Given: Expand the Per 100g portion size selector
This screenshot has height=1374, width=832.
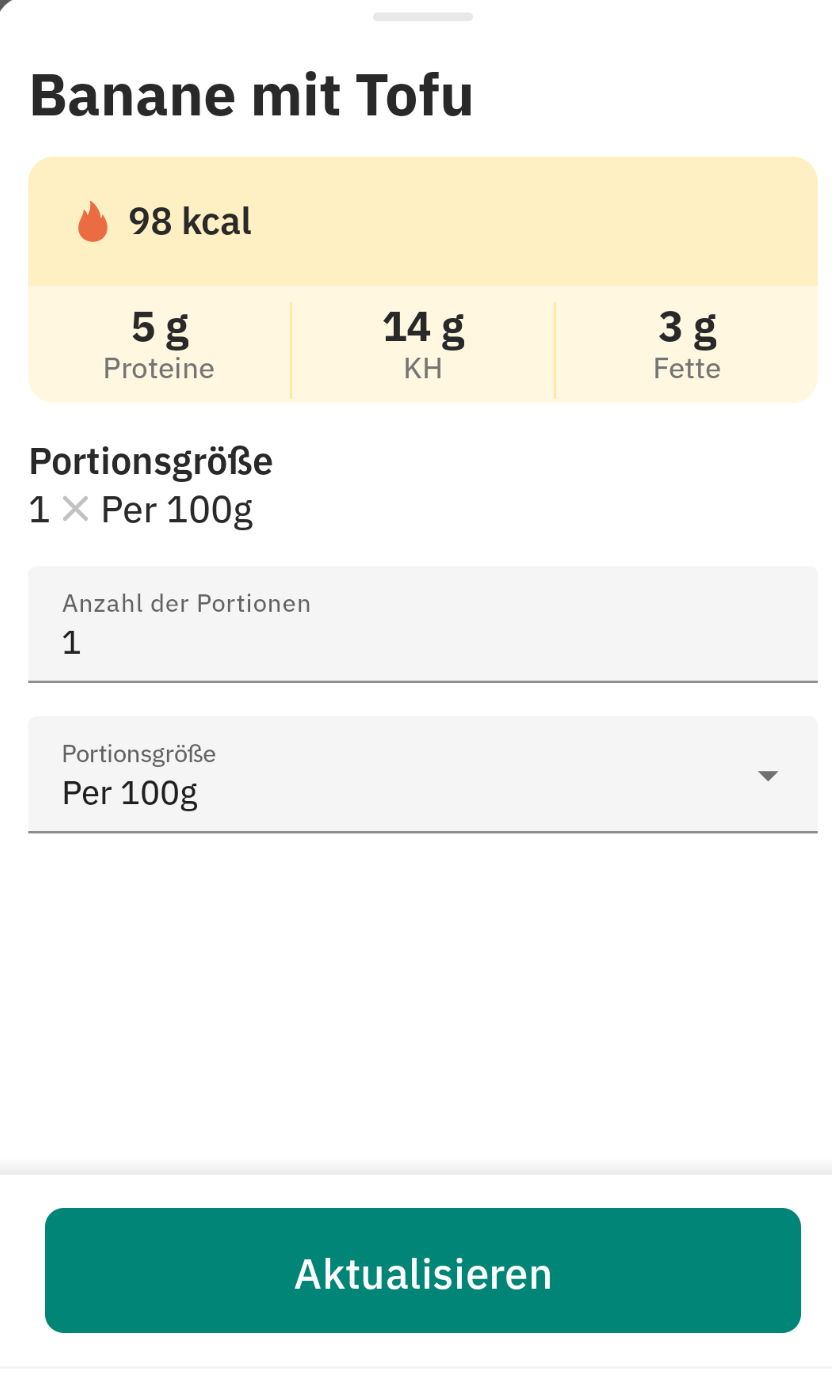Looking at the screenshot, I should point(423,774).
